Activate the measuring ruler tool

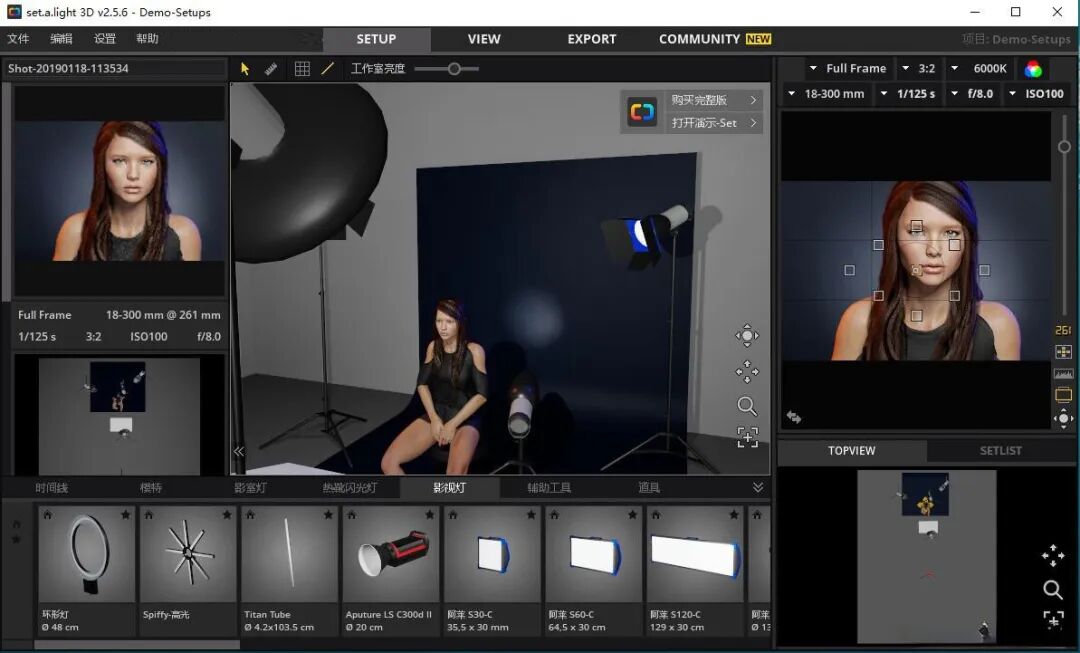pyautogui.click(x=271, y=69)
